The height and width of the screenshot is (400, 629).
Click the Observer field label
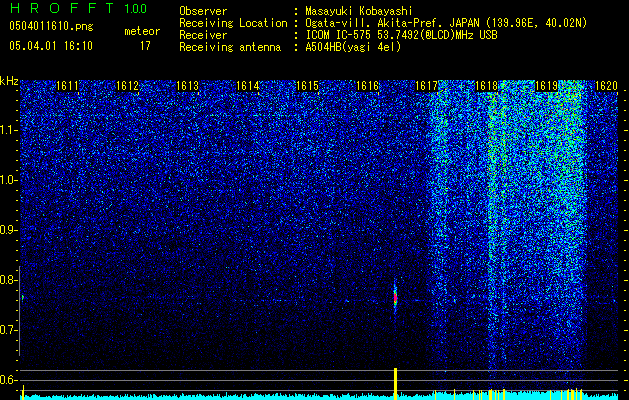[203, 11]
